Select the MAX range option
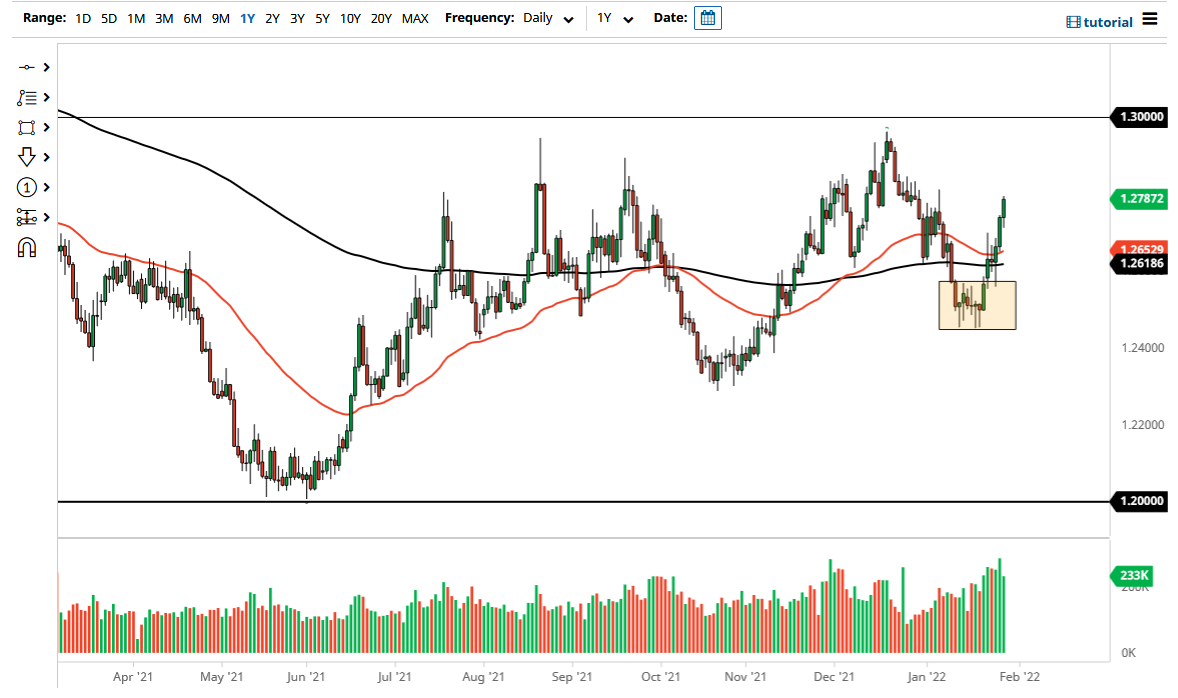 pyautogui.click(x=415, y=18)
